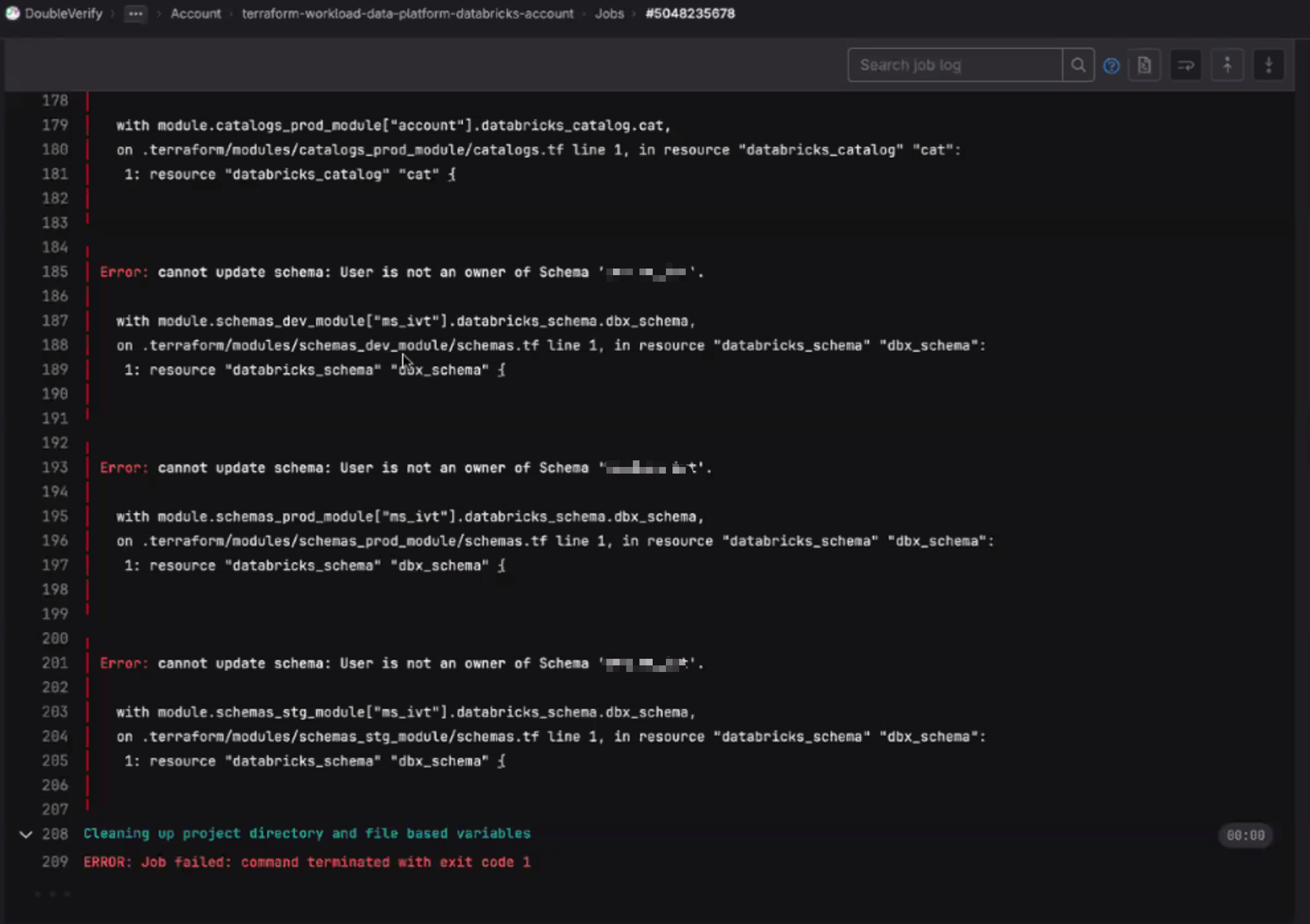View the raw job log via the file icon
Image resolution: width=1310 pixels, height=924 pixels.
tap(1145, 65)
